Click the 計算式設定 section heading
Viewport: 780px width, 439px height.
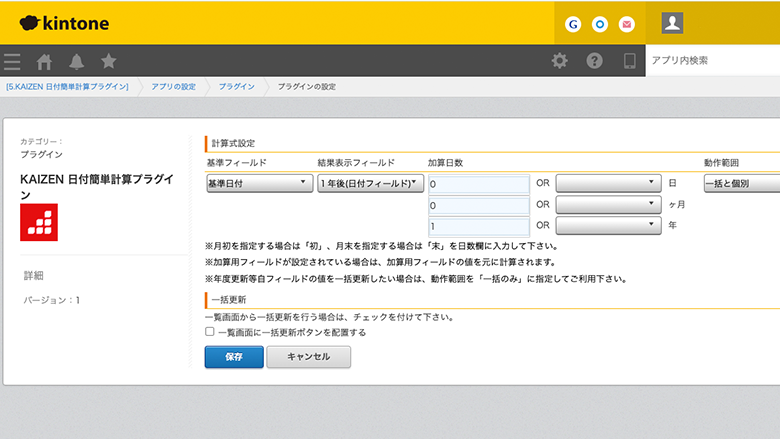(x=233, y=143)
